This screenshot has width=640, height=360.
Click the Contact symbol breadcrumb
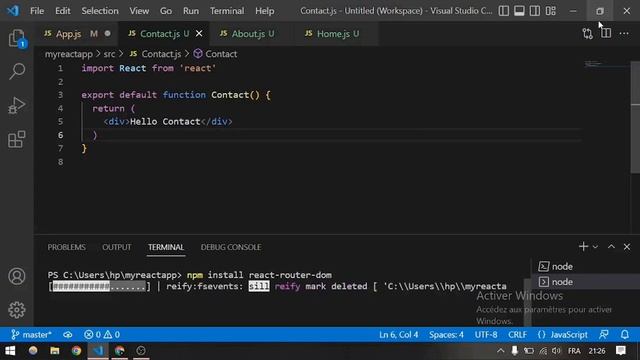(x=215, y=54)
